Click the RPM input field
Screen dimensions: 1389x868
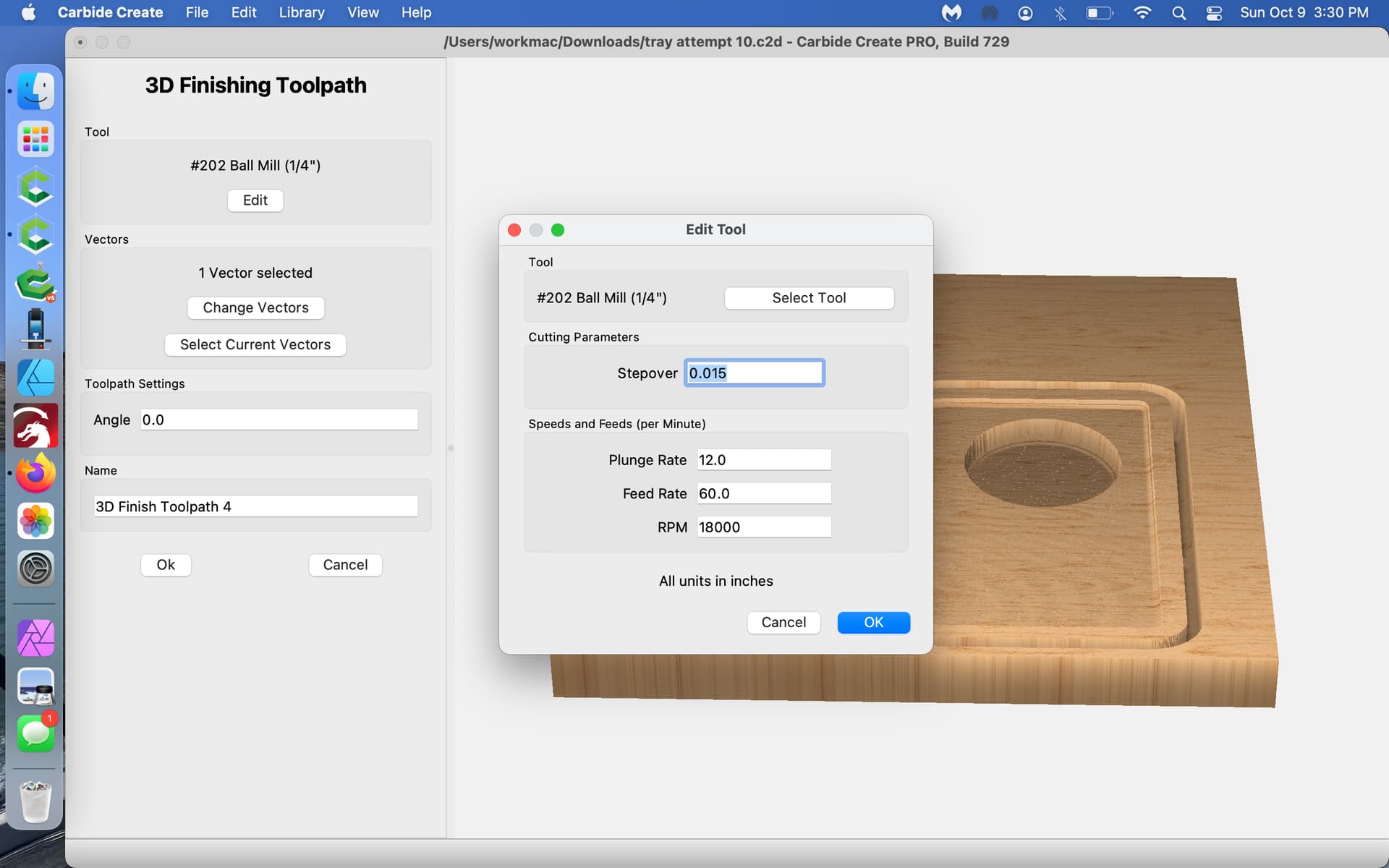[x=764, y=527]
